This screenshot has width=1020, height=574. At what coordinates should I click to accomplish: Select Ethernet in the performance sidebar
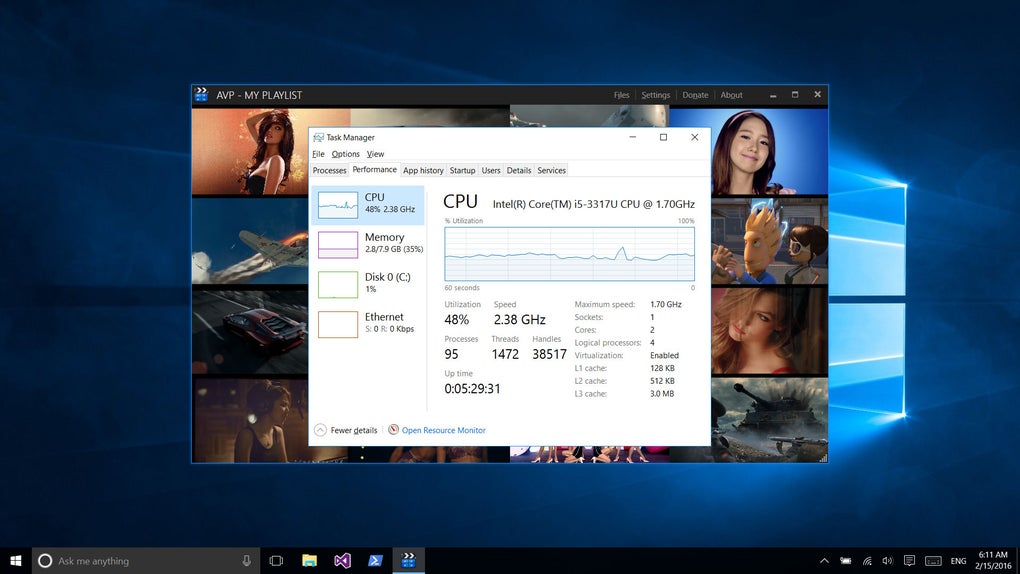coord(368,324)
